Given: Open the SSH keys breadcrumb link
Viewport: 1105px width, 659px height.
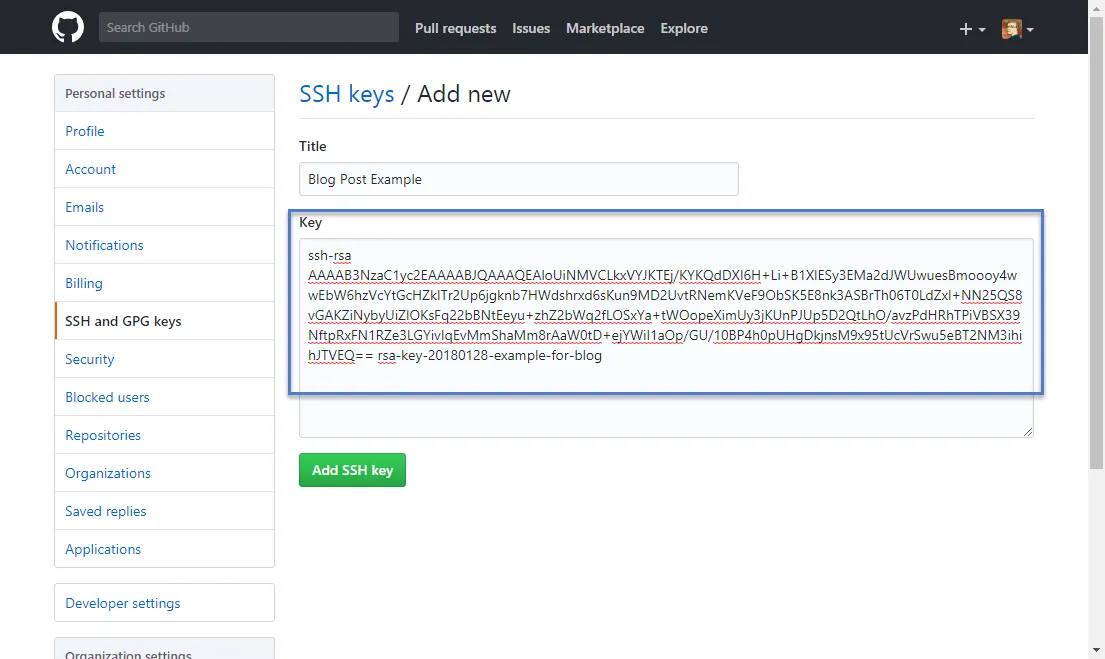Looking at the screenshot, I should click(347, 94).
